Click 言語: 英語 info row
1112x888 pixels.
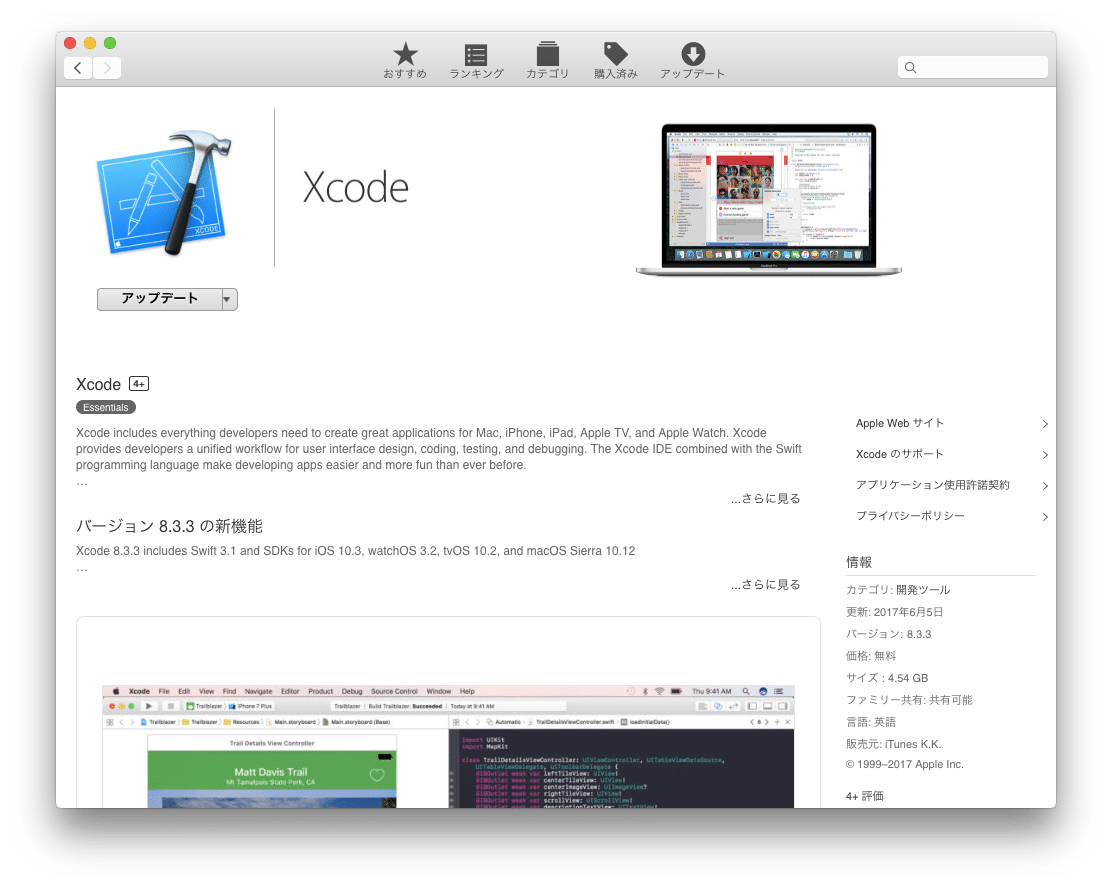[871, 722]
